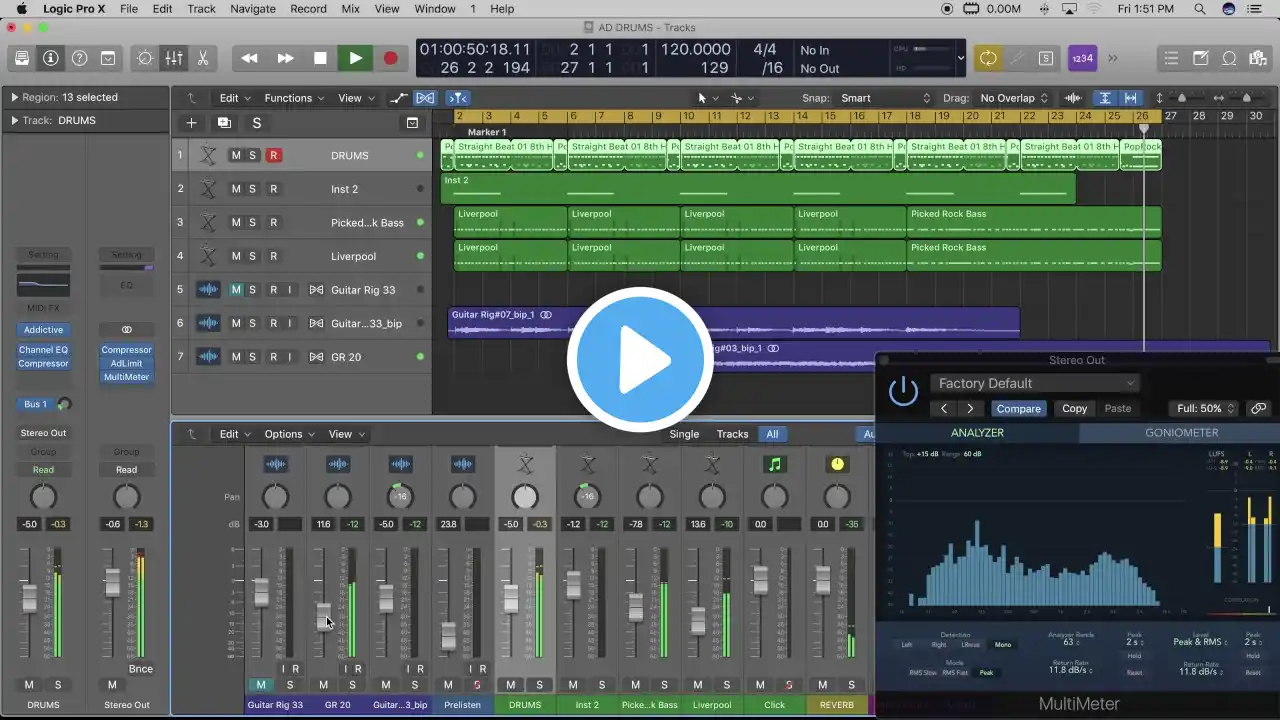Select Peak mode in MultiMeter
This screenshot has height=720, width=1280.
tap(986, 673)
